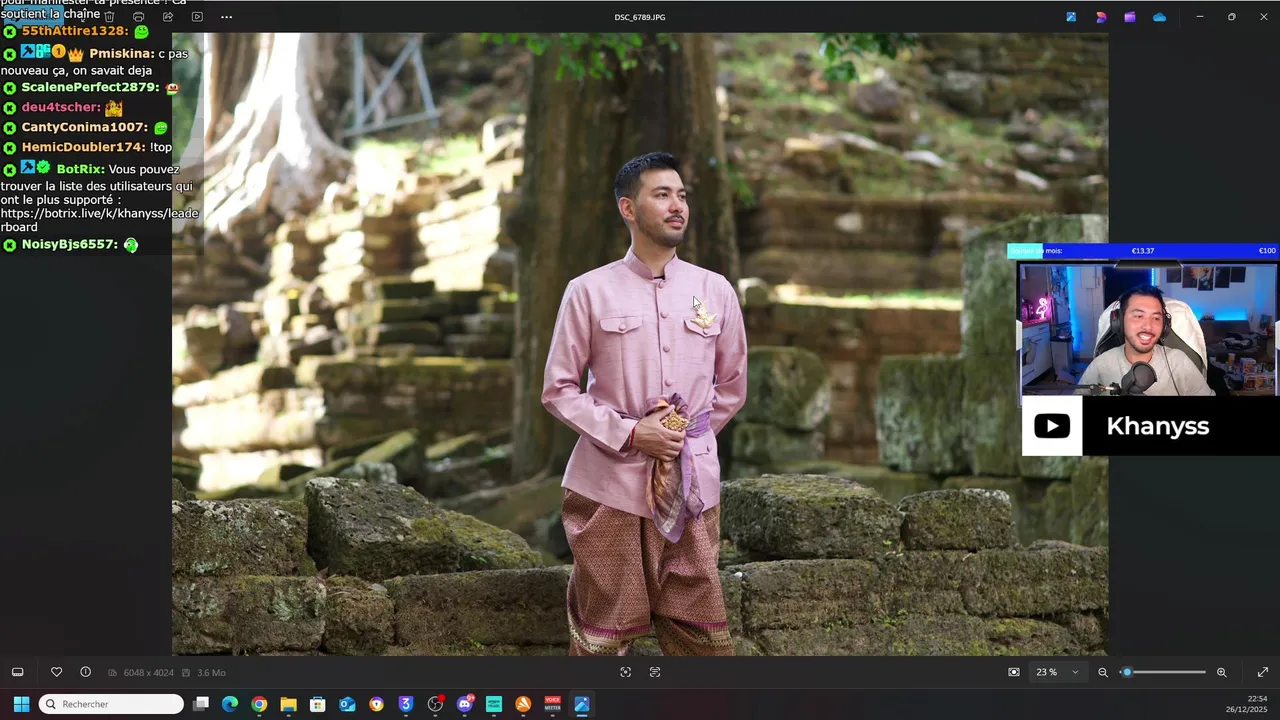Launch Google Chrome from the taskbar
Image resolution: width=1280 pixels, height=720 pixels.
point(259,704)
